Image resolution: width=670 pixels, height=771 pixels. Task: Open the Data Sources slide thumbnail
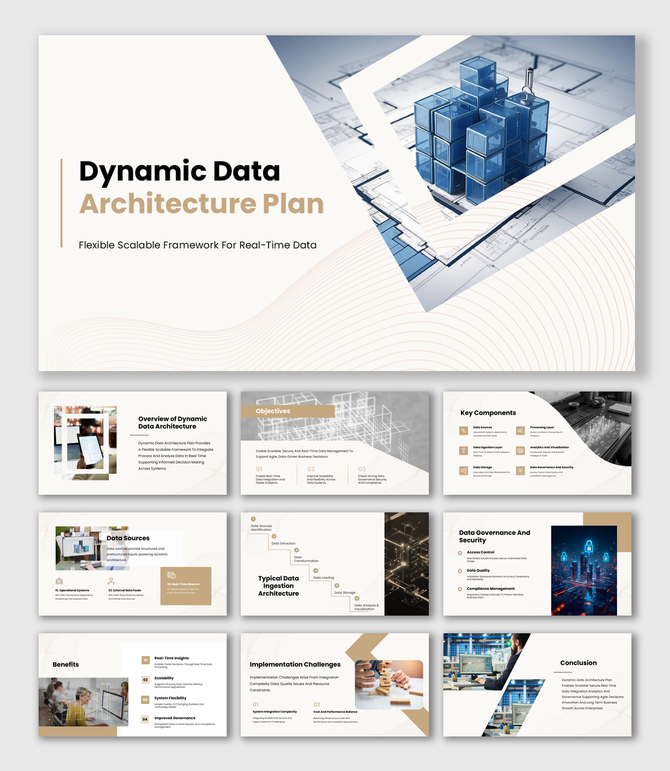click(133, 564)
